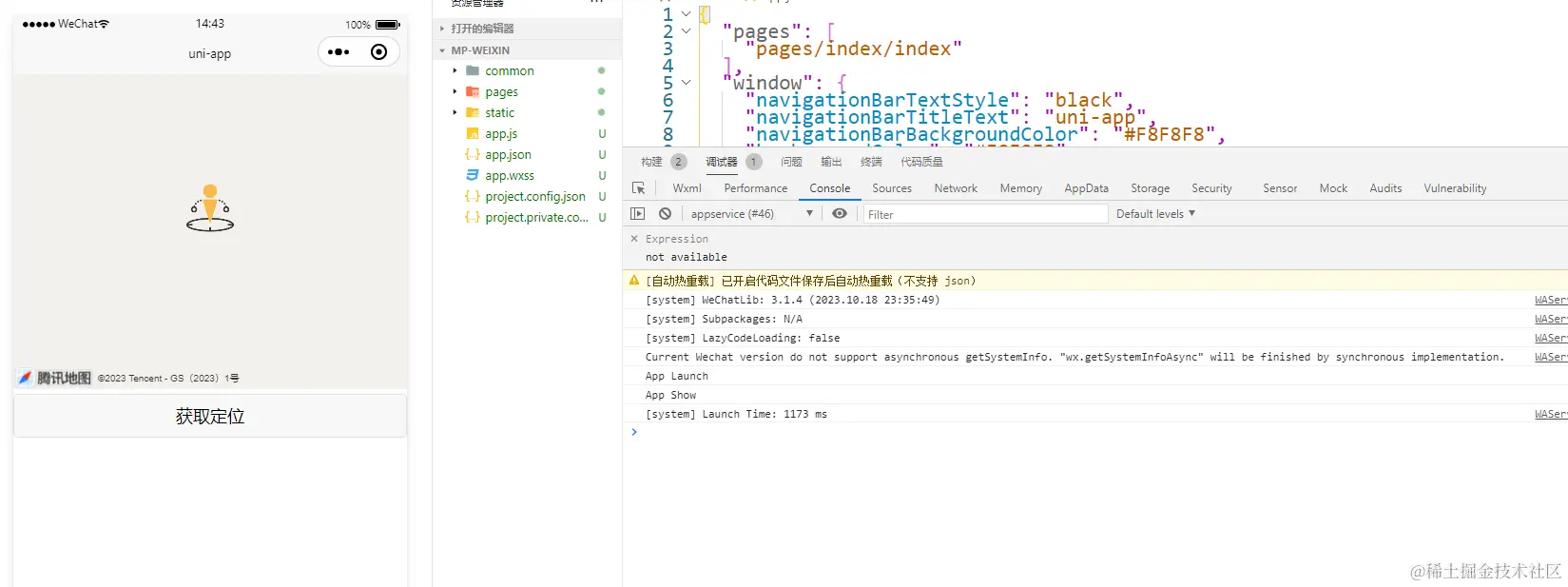1568x587 pixels.
Task: Switch to the 输出 panel tab
Action: [831, 162]
